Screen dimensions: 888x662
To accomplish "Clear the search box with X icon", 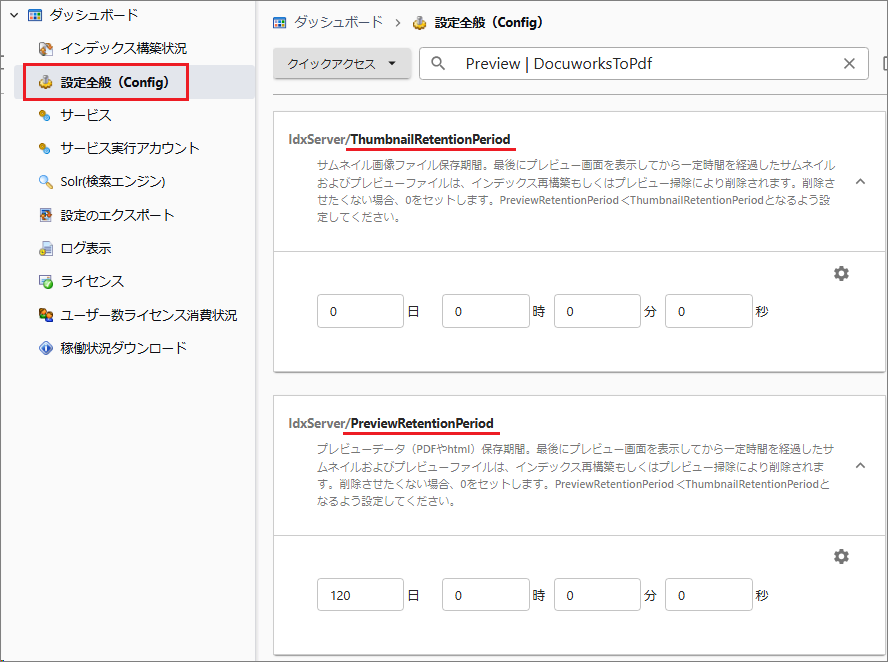I will pyautogui.click(x=849, y=64).
